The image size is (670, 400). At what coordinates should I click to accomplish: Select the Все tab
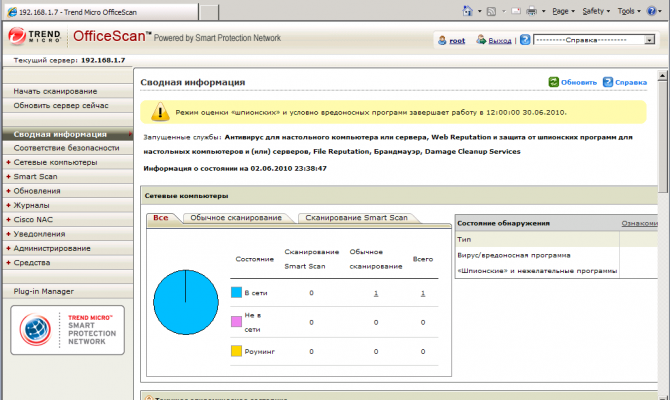[x=161, y=218]
